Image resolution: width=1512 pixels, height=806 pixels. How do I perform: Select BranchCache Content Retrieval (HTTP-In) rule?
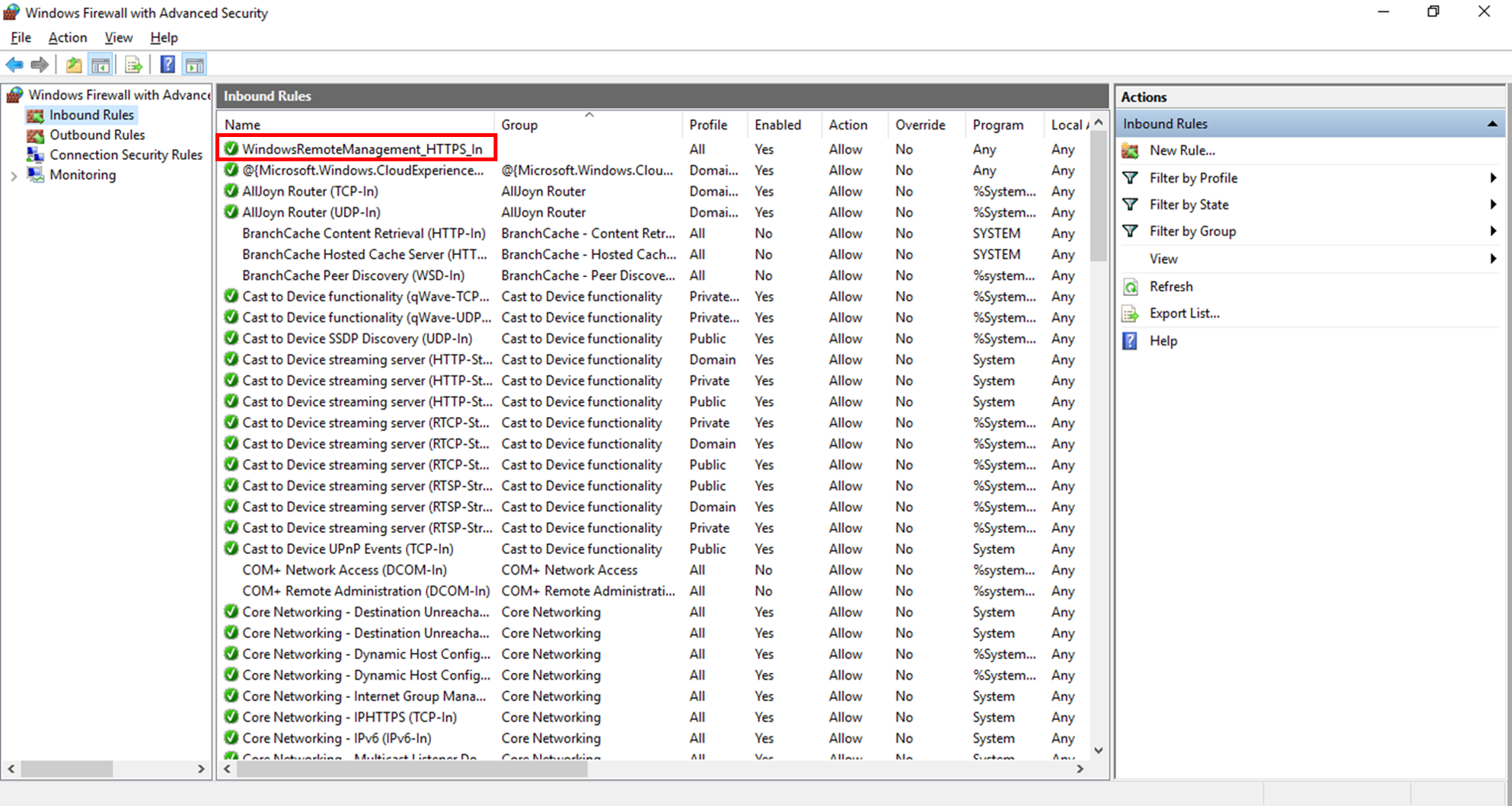(x=364, y=234)
